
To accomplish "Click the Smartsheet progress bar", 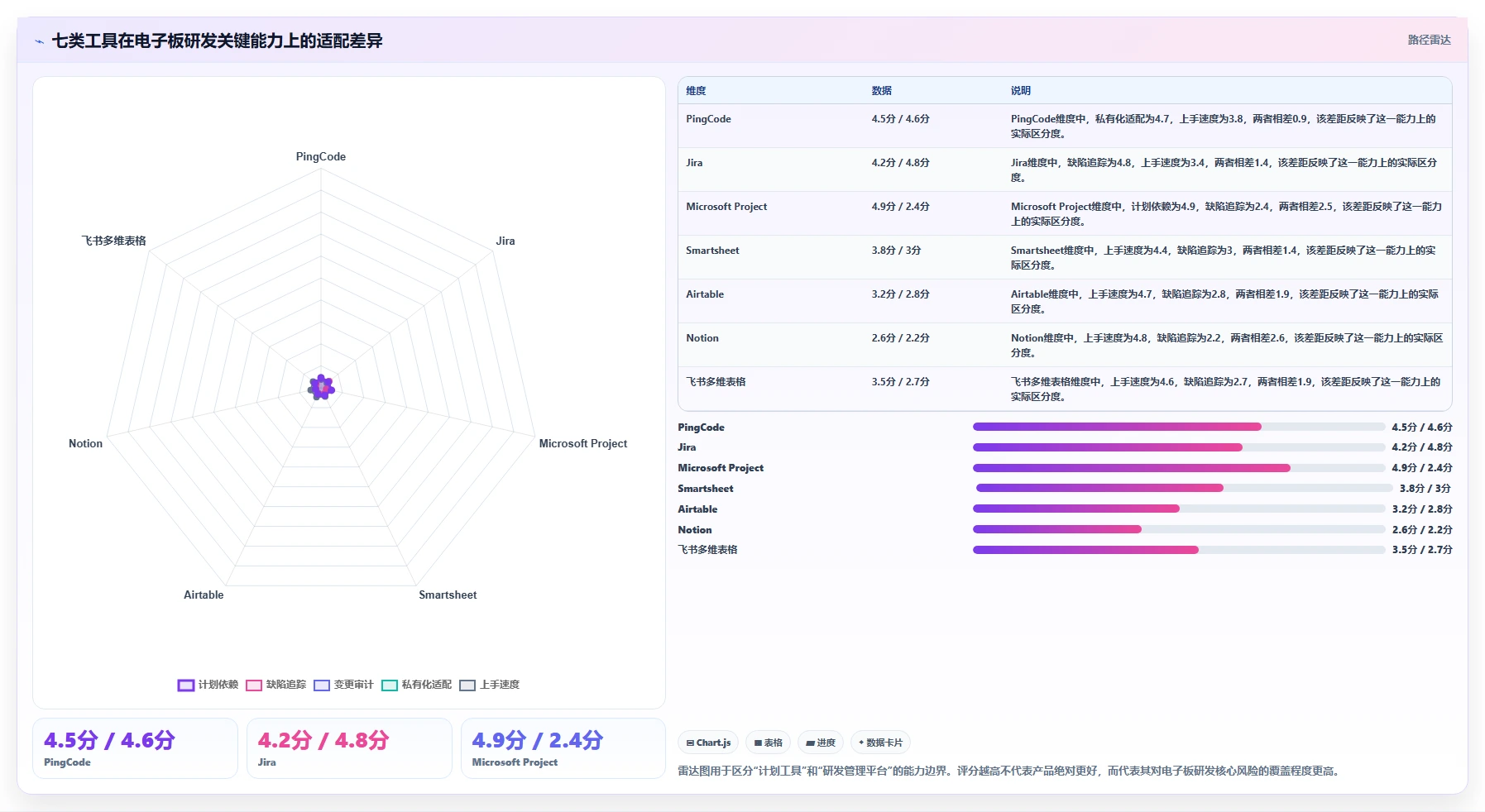I will (1185, 488).
